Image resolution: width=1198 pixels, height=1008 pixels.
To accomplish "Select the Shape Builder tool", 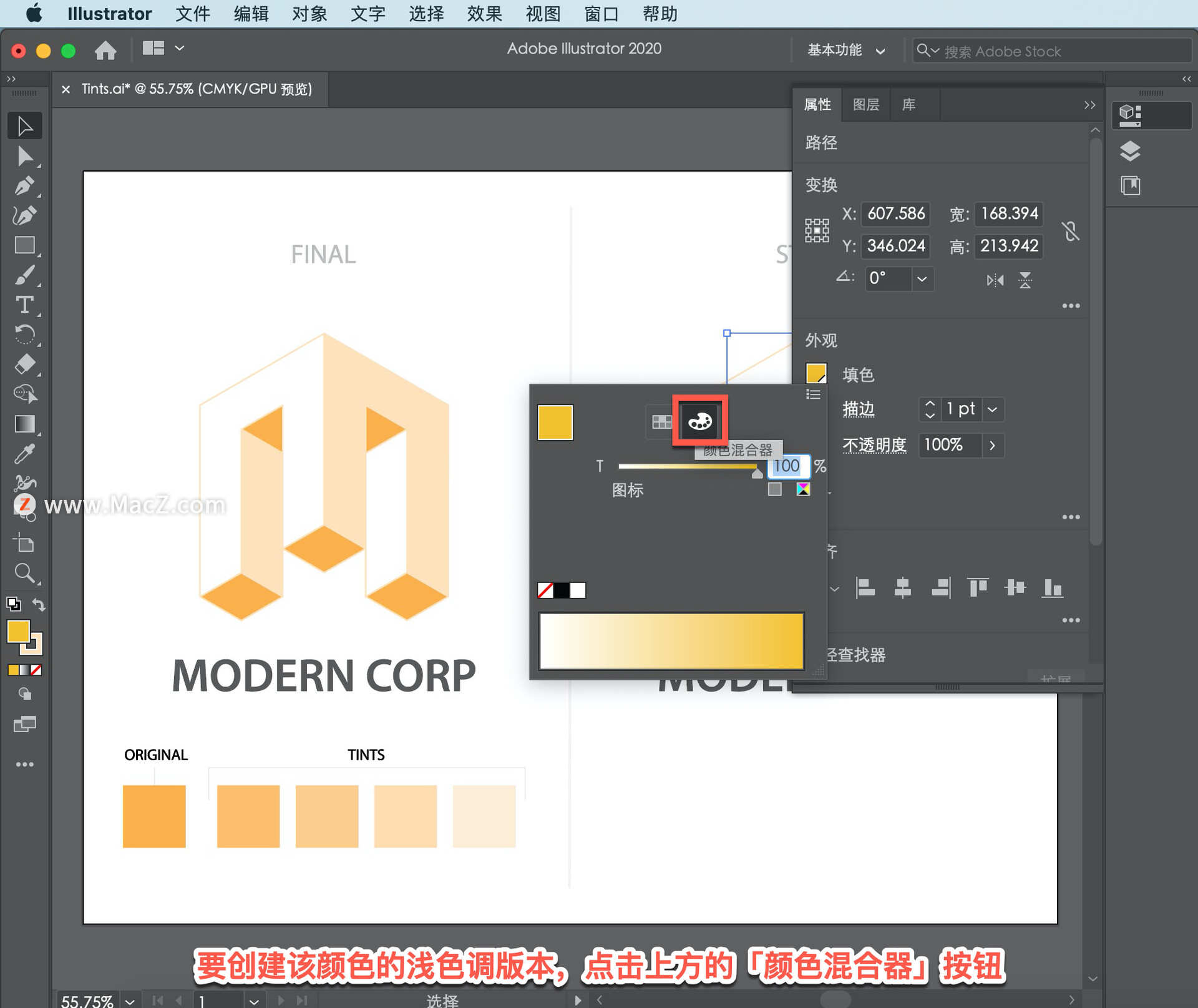I will tap(24, 394).
